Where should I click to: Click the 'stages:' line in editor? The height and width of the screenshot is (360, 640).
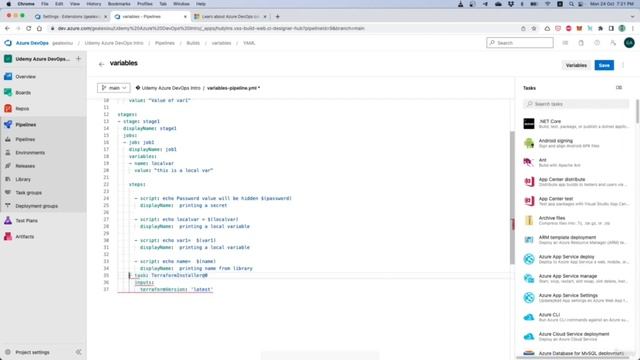click(127, 114)
